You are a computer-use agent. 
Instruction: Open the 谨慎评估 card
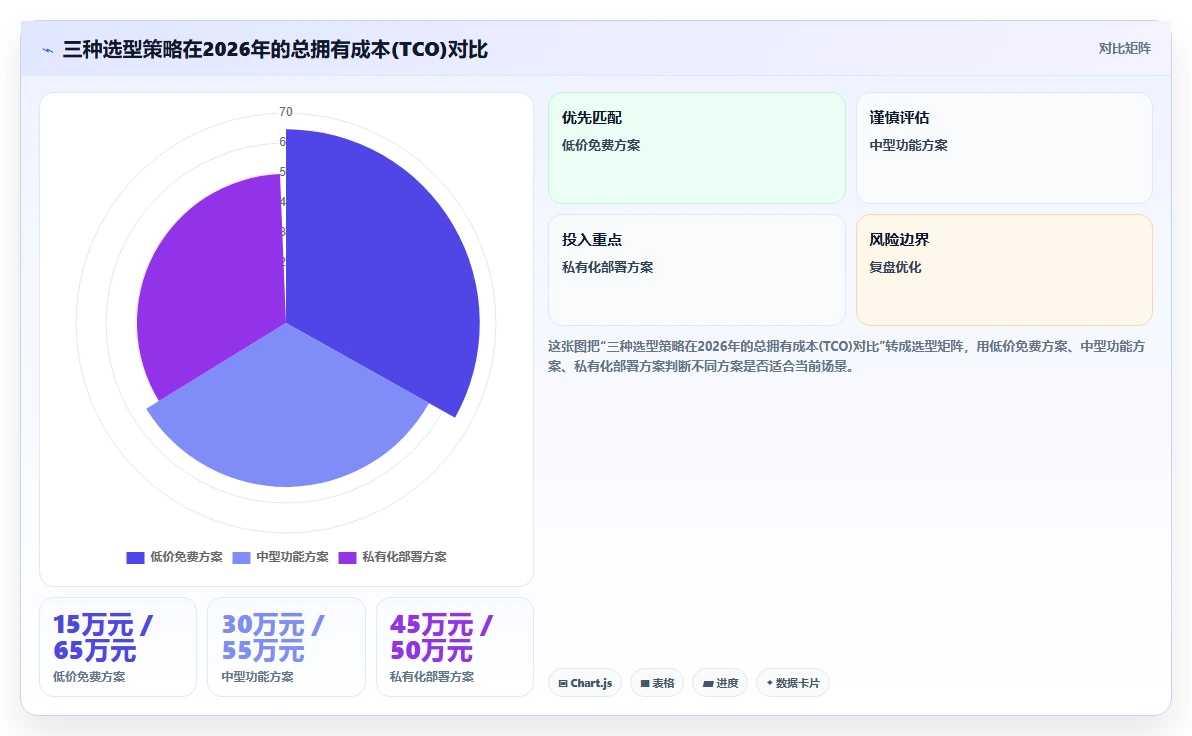[1004, 148]
